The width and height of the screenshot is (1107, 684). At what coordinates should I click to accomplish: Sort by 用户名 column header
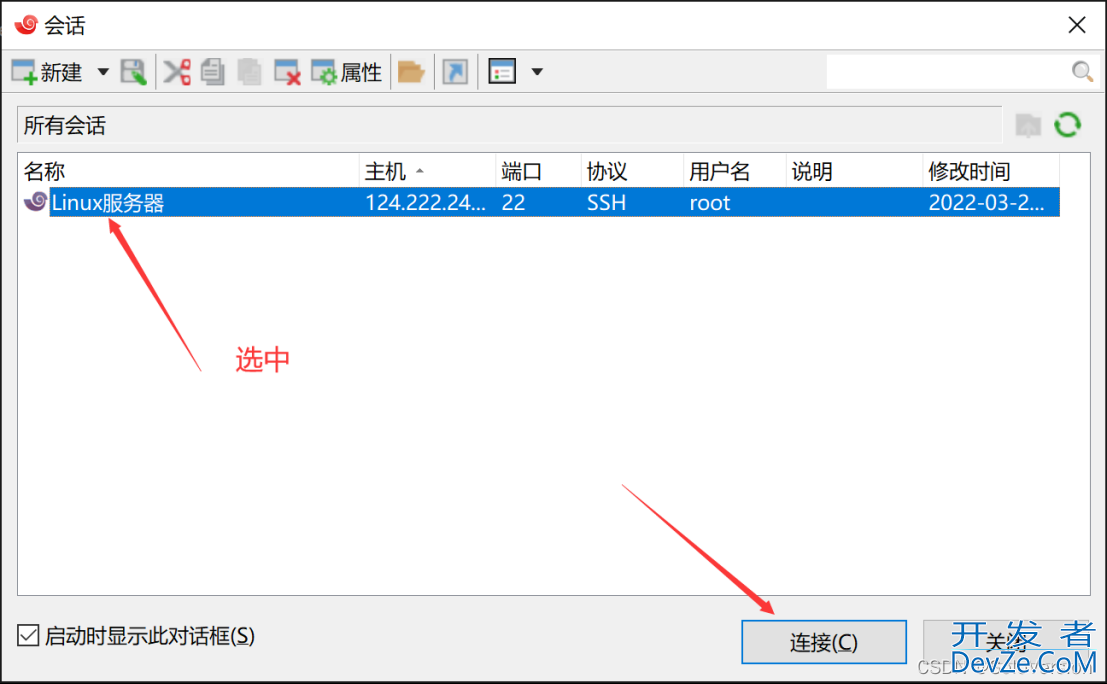point(735,172)
